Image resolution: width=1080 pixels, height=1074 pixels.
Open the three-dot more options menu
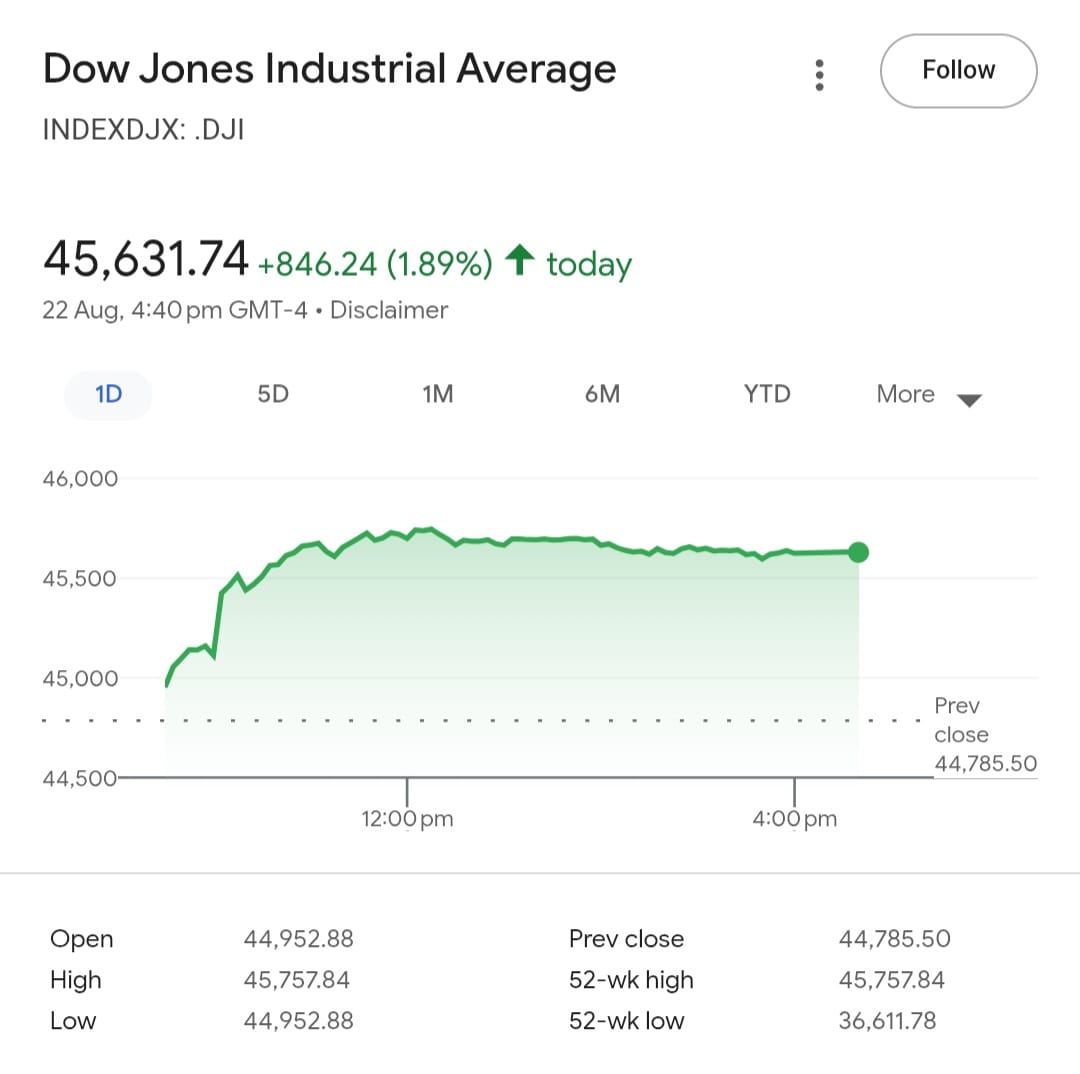point(819,75)
